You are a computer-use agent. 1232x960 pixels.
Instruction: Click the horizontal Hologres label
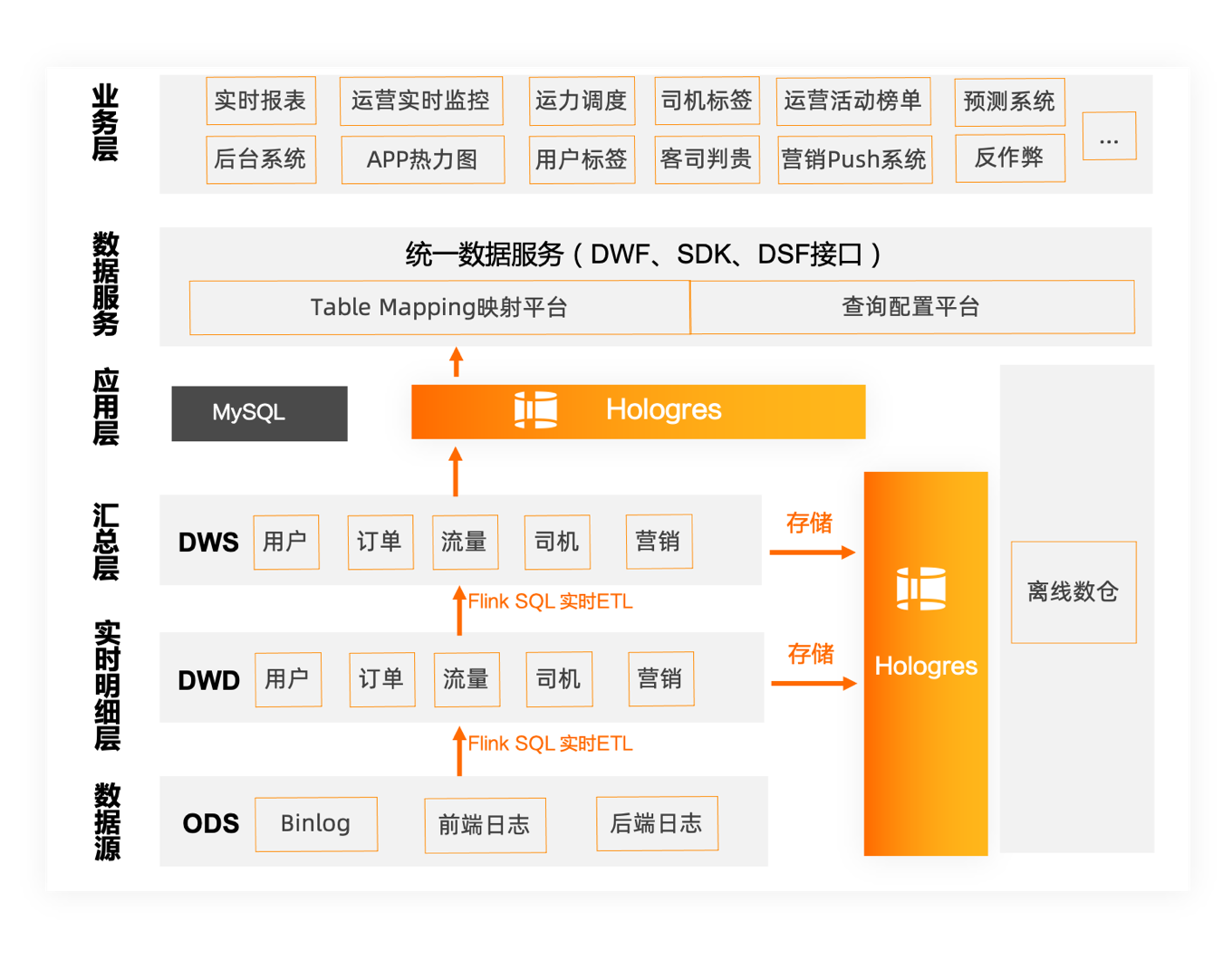[x=663, y=410]
